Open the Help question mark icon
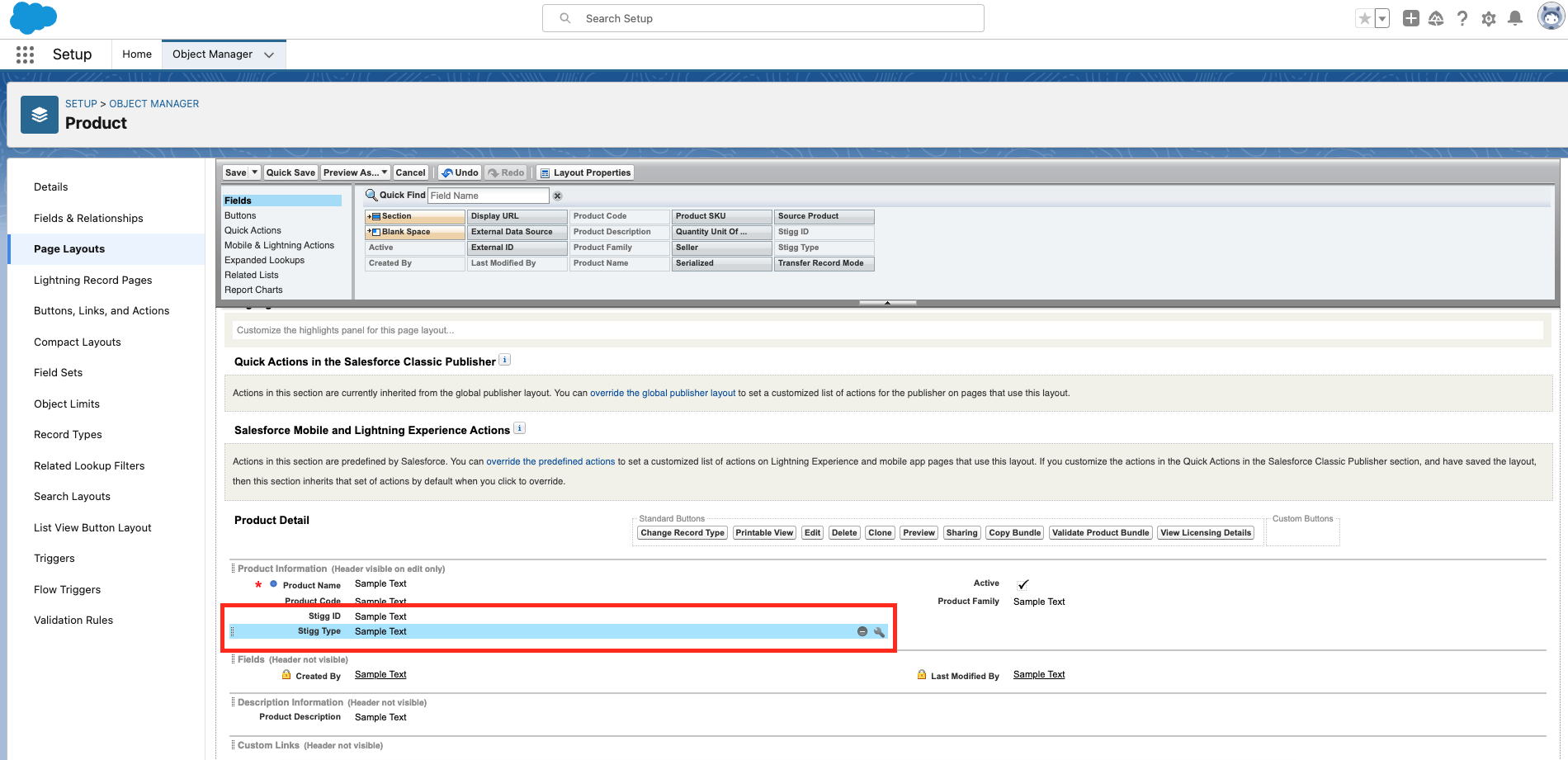The width and height of the screenshot is (1568, 760). coord(1462,18)
